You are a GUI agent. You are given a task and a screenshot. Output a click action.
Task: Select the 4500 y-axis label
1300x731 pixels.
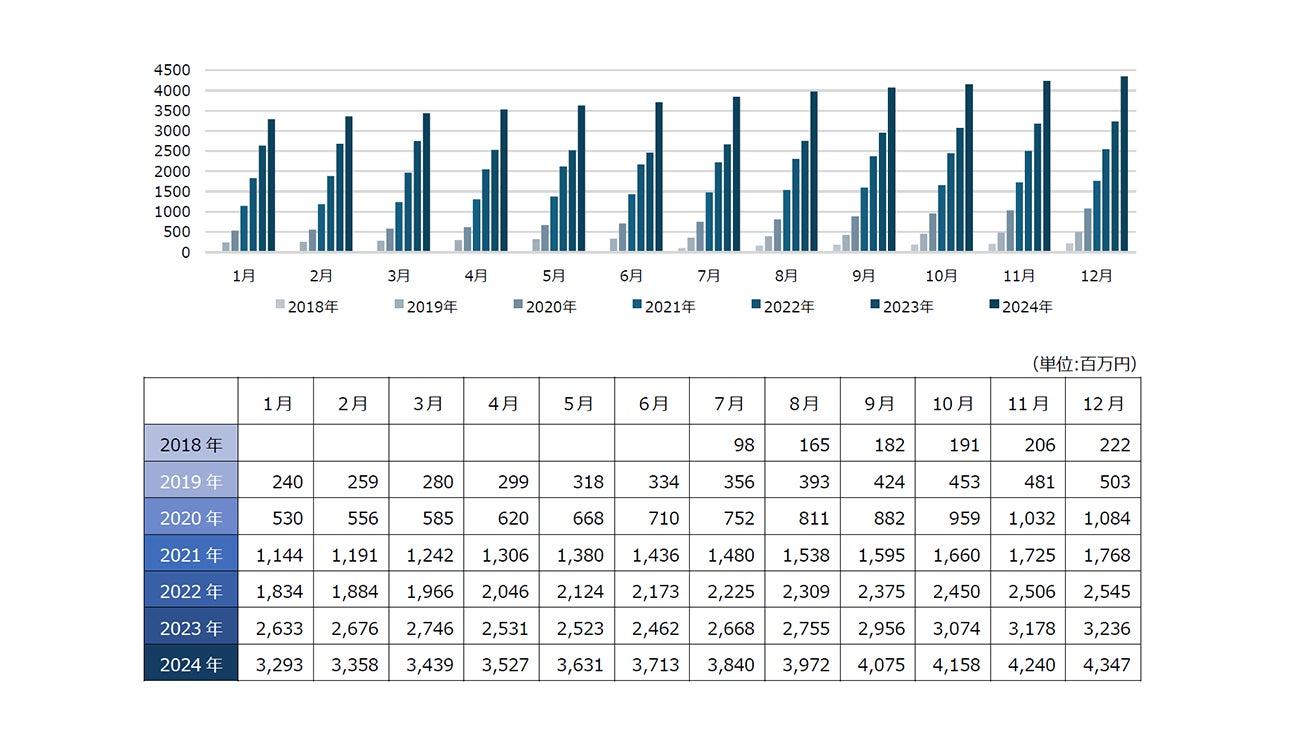172,70
